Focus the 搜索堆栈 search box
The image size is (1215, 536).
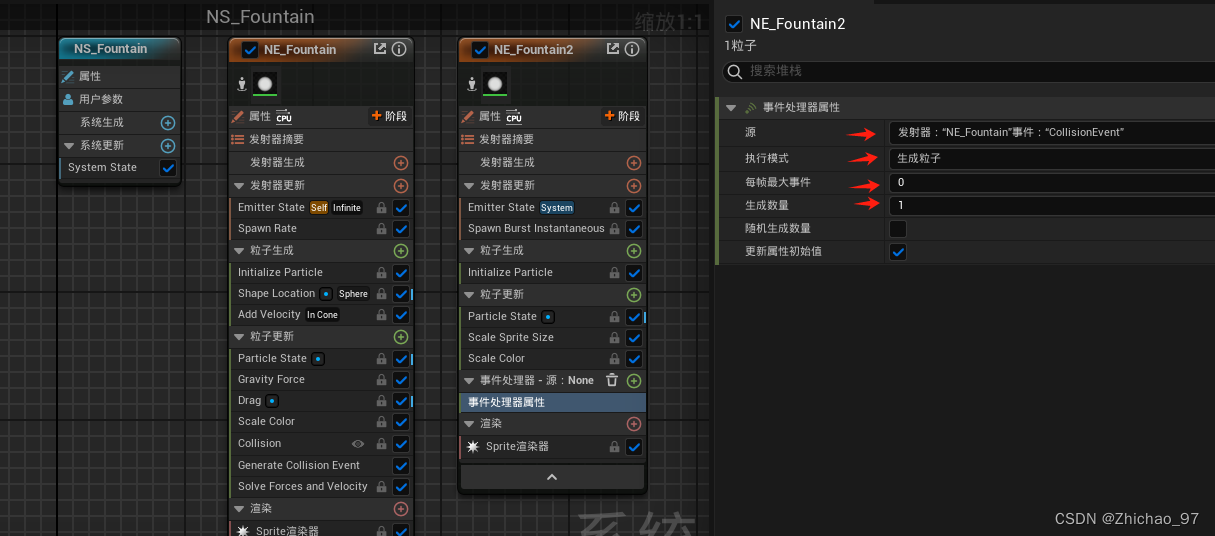tap(968, 72)
